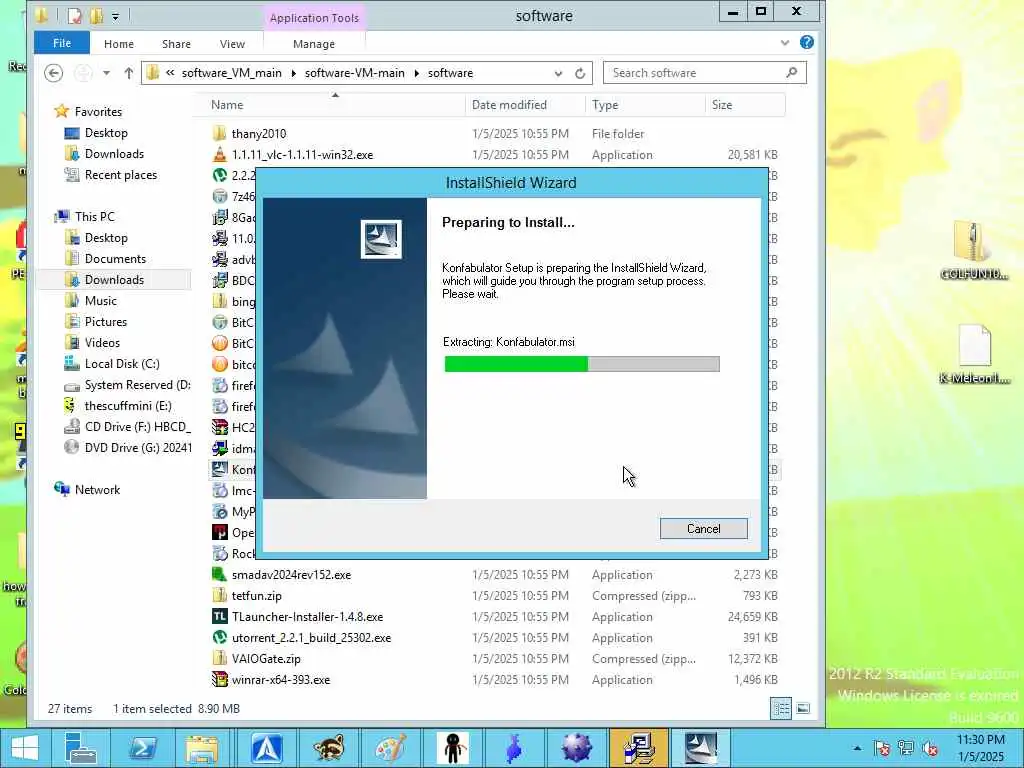Open the File ribbon tab
This screenshot has width=1024, height=768.
coord(62,43)
